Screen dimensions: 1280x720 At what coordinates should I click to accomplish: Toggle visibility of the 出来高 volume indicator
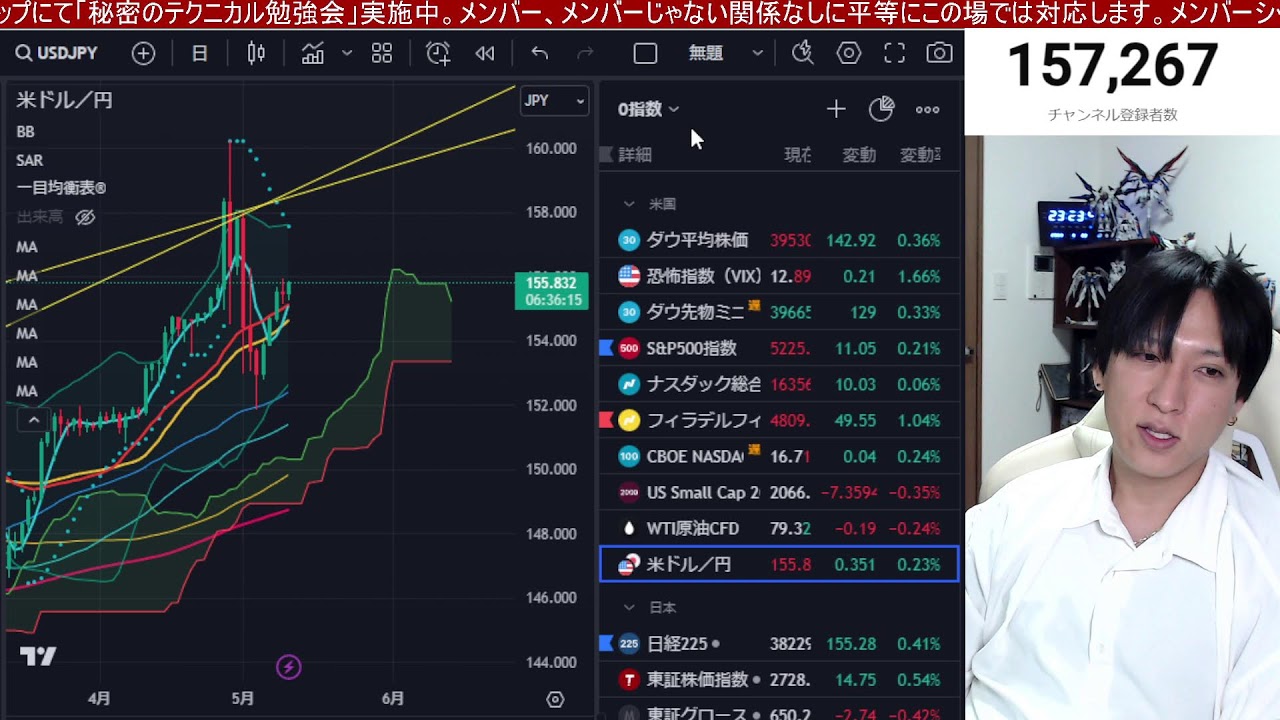coord(86,217)
